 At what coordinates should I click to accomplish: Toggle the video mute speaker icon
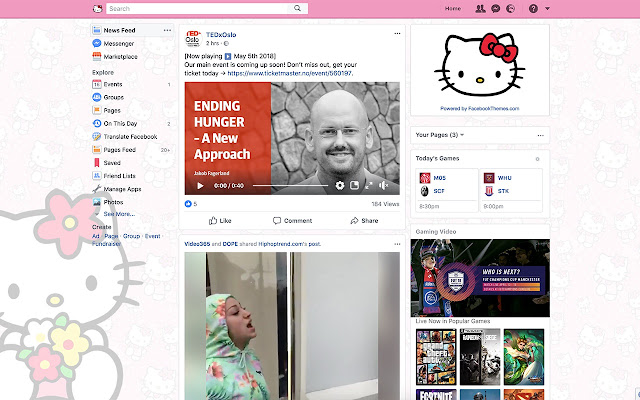[383, 186]
